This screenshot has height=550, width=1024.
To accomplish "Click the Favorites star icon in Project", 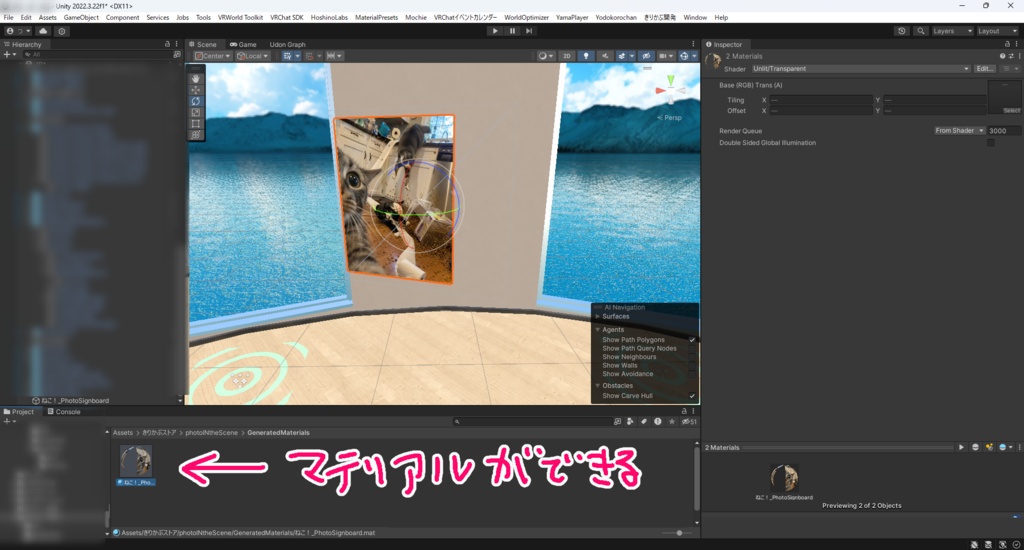I will pos(671,421).
